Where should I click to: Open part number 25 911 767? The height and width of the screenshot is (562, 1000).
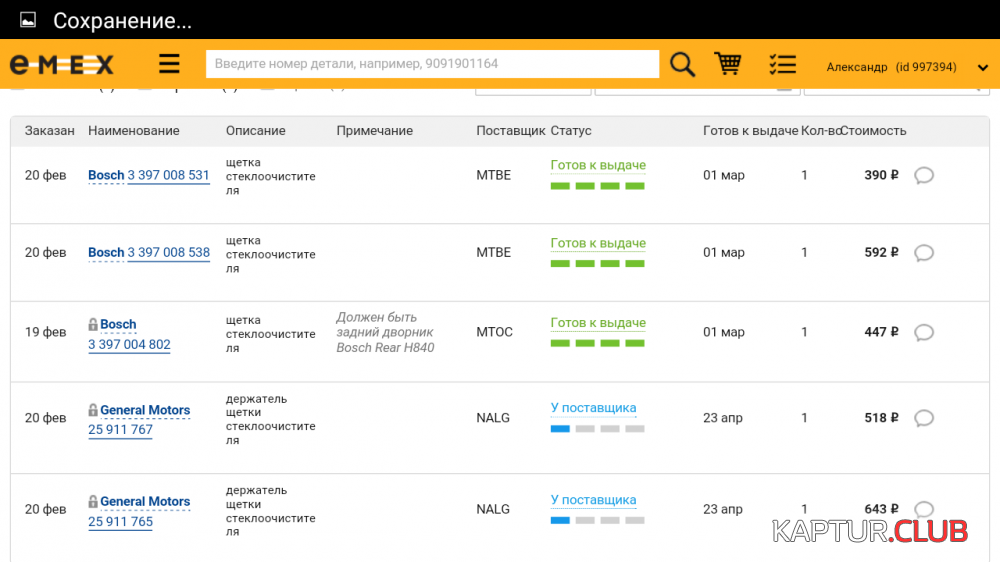(x=121, y=430)
